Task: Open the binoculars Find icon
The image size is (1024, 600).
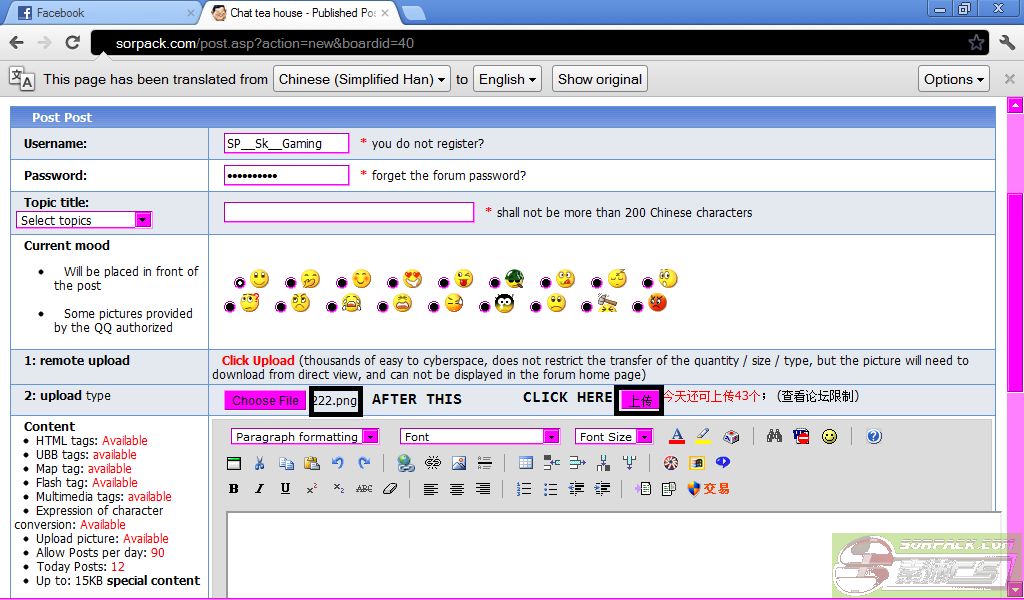Action: click(774, 437)
